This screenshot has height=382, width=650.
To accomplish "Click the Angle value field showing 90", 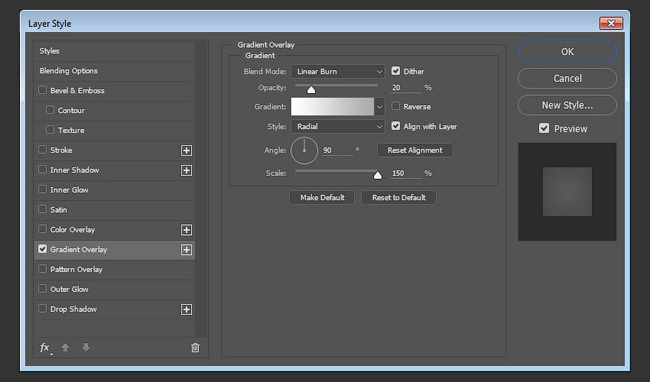I will pos(337,150).
